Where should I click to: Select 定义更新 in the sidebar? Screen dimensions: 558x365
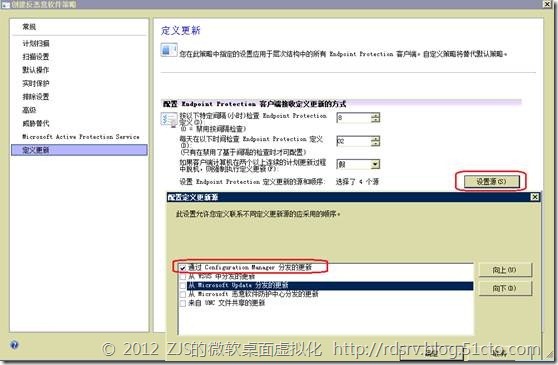tap(79, 150)
